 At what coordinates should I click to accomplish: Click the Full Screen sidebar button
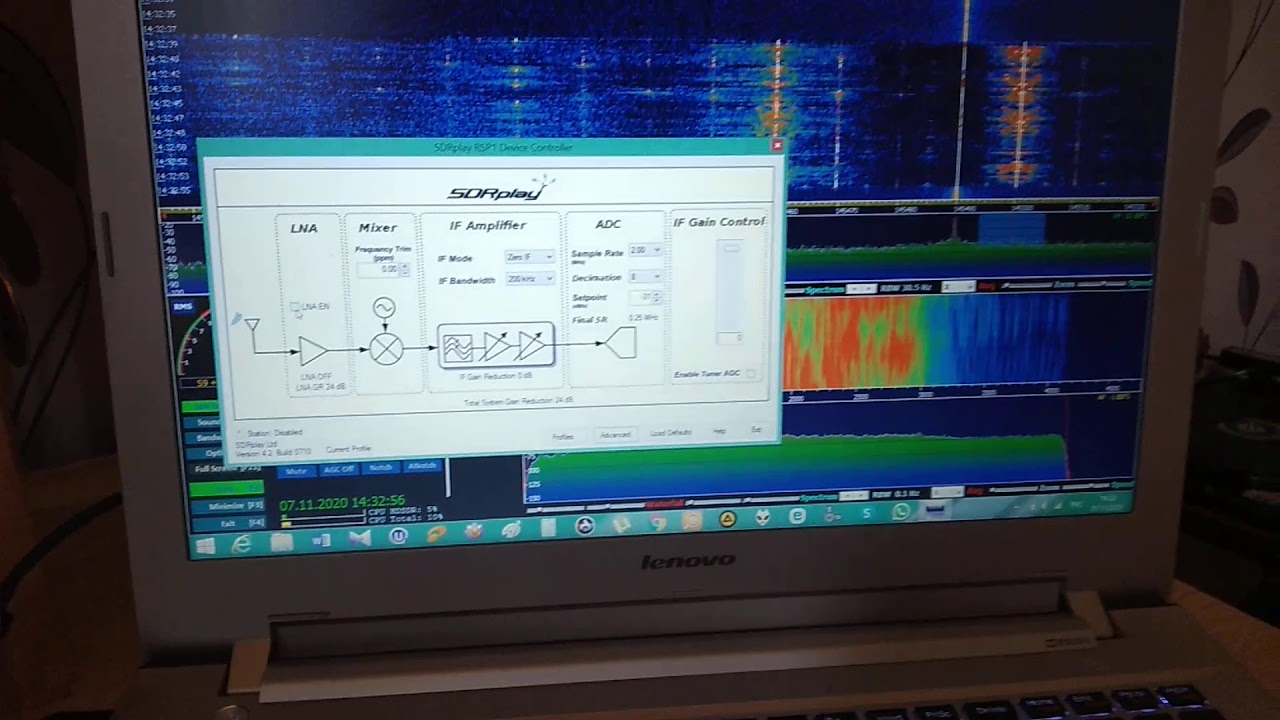coord(228,468)
